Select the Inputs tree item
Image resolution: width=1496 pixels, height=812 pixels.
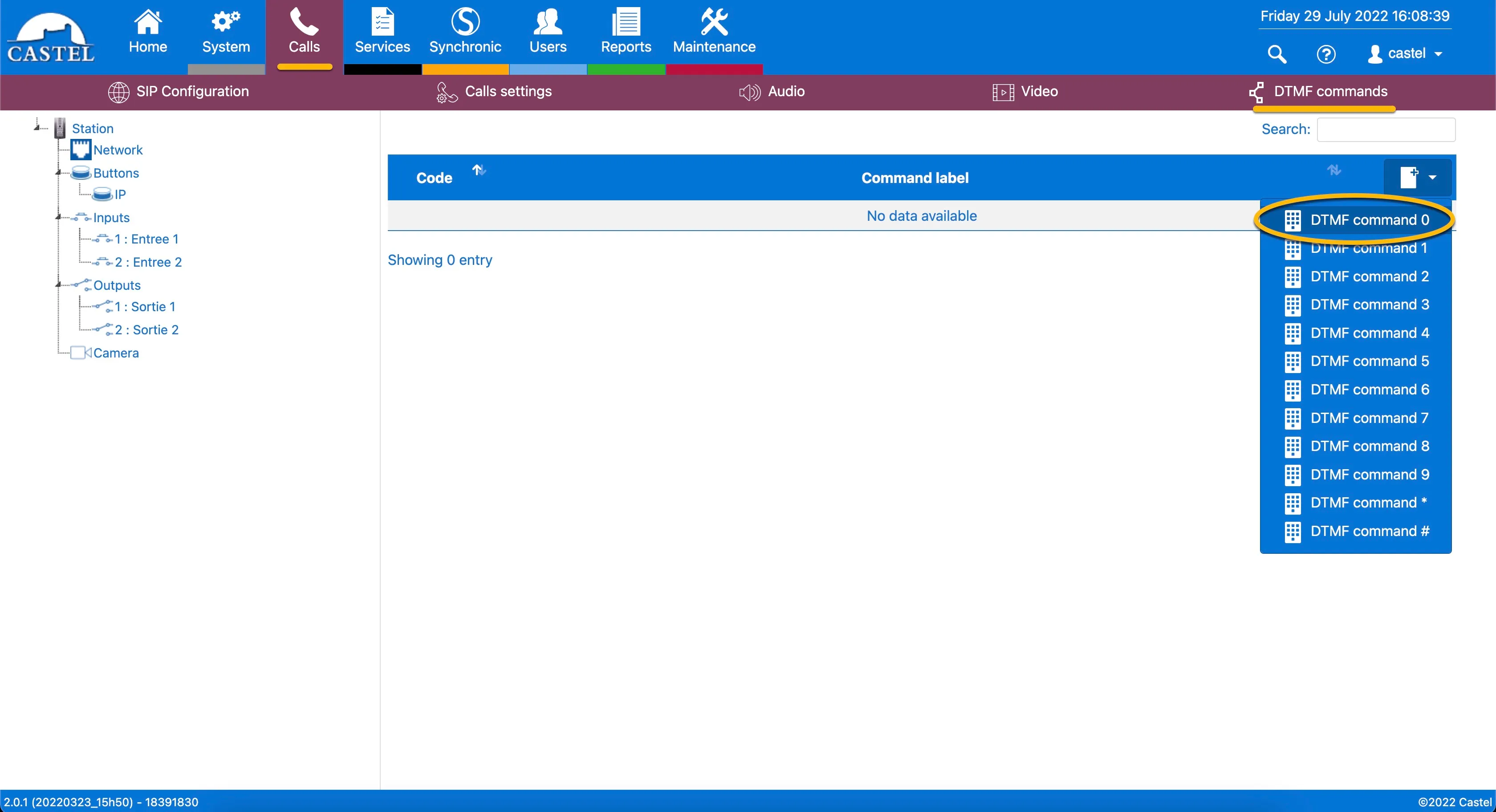[x=111, y=218]
